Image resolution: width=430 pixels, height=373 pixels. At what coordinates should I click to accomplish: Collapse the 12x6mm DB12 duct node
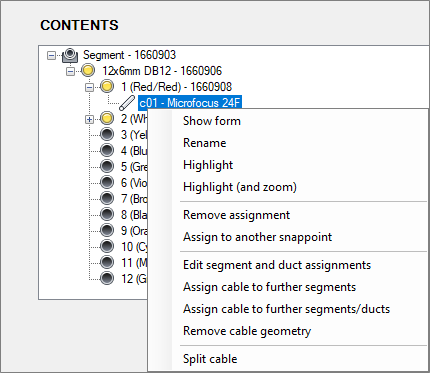[x=70, y=71]
